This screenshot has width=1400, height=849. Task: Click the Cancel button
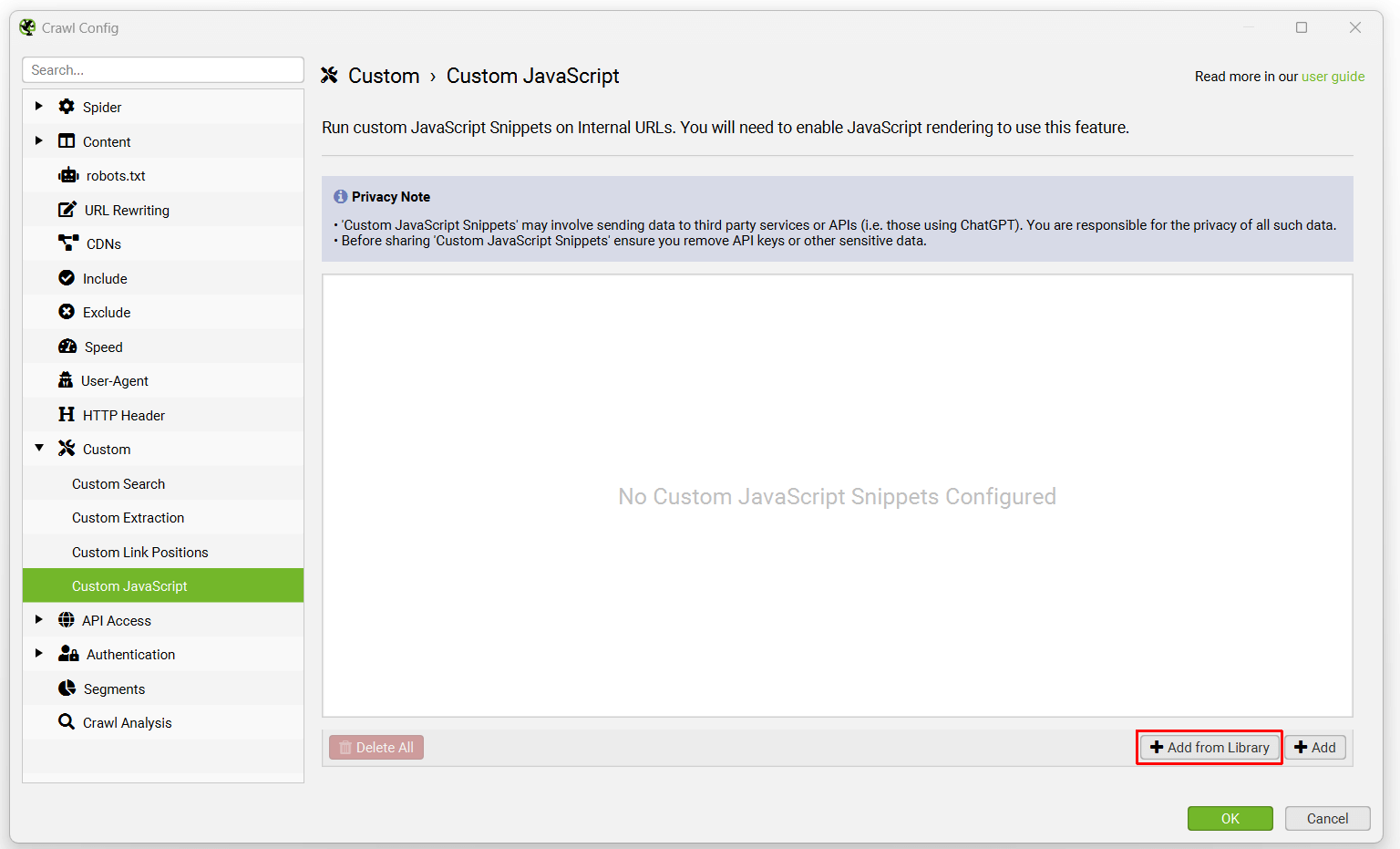click(x=1328, y=818)
